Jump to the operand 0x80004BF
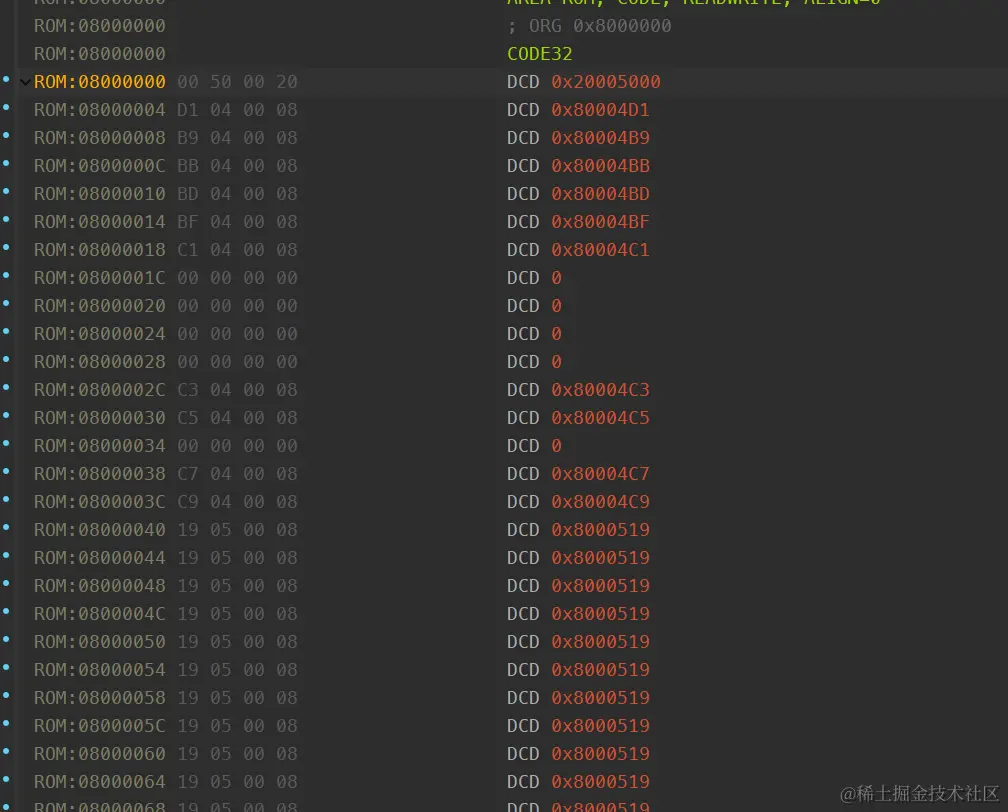 (x=600, y=222)
